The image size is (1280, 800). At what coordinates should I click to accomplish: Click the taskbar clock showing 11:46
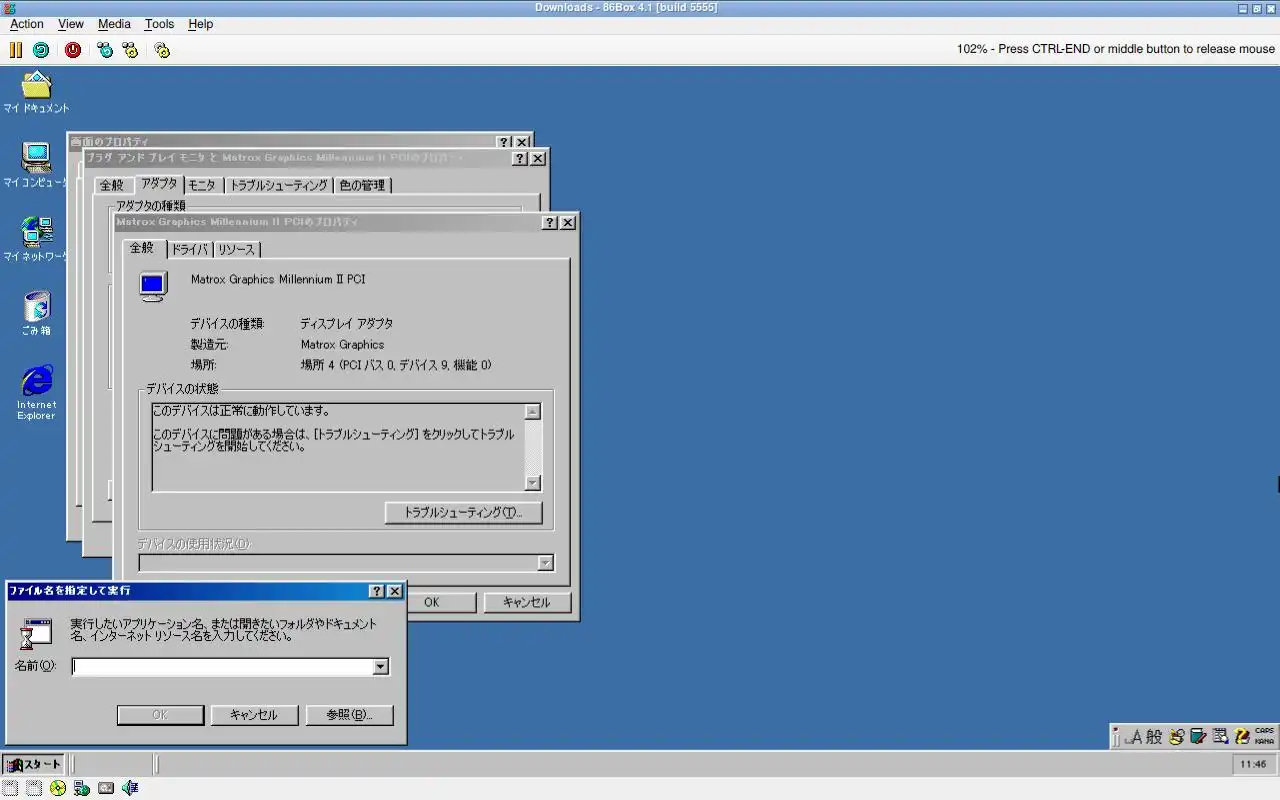1253,764
